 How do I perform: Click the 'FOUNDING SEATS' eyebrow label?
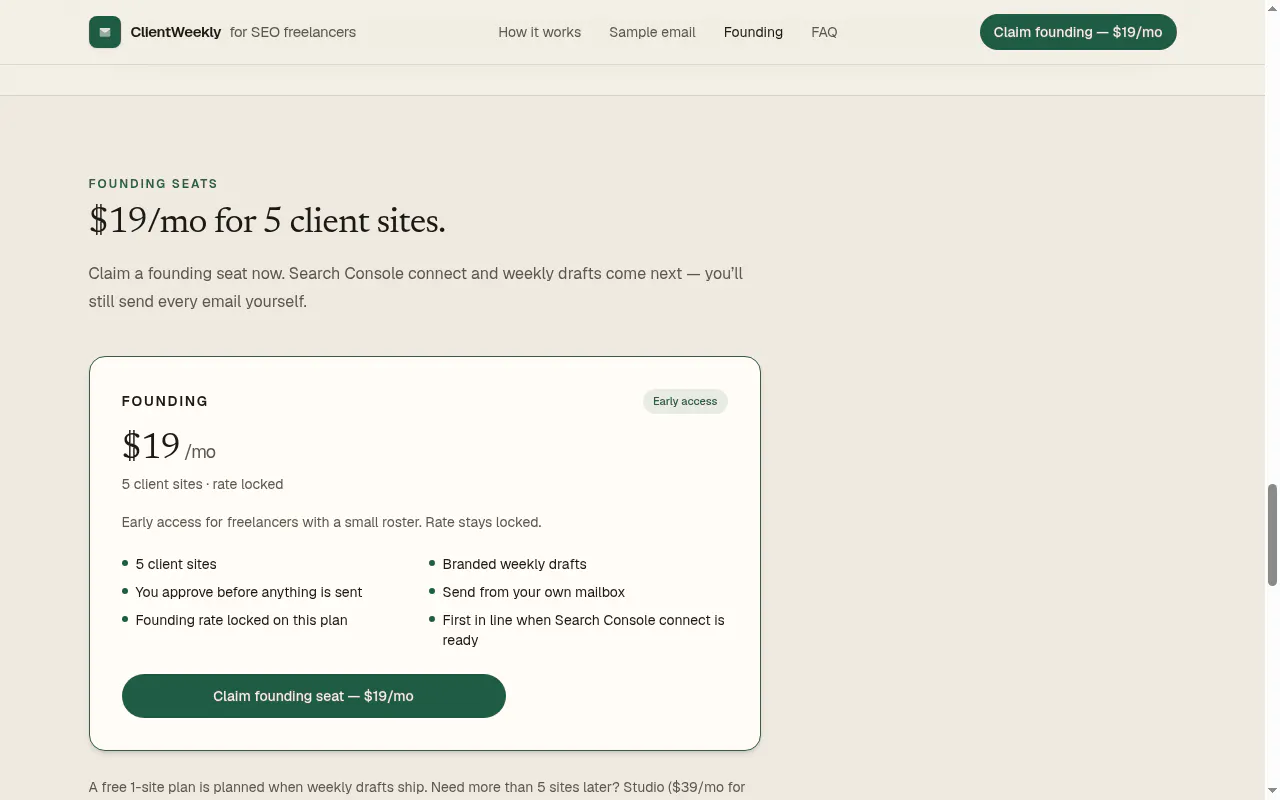(x=153, y=184)
